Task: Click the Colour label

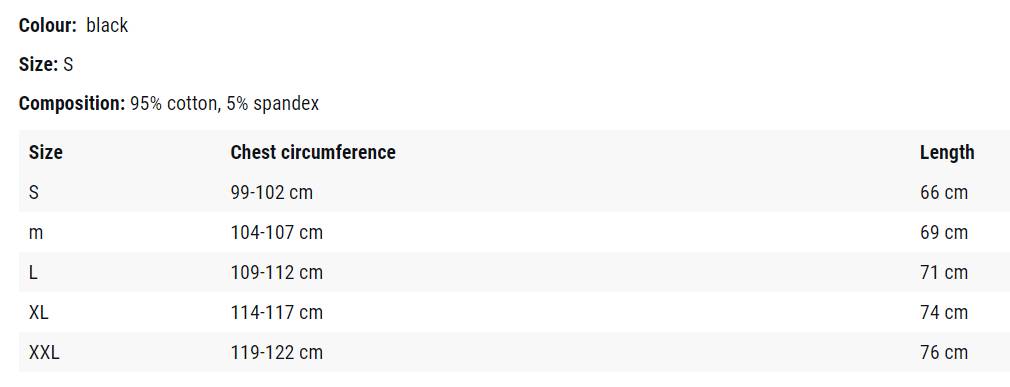Action: coord(48,26)
